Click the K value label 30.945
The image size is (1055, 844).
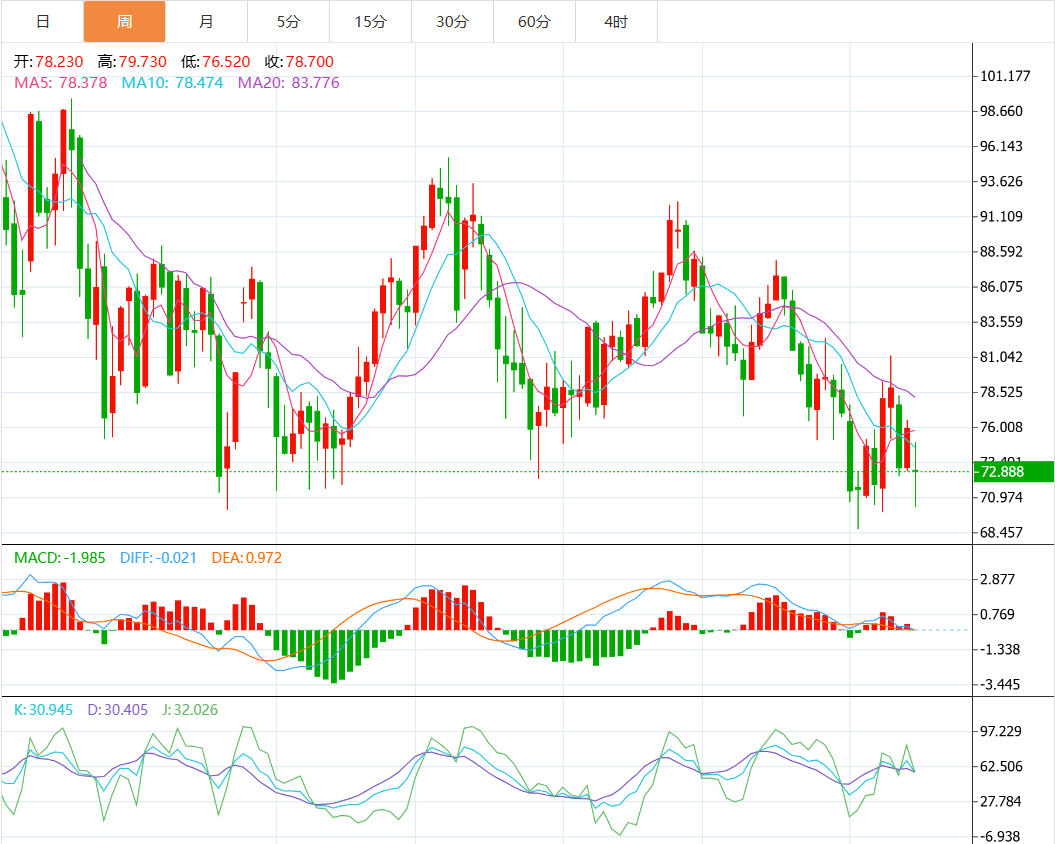(45, 710)
